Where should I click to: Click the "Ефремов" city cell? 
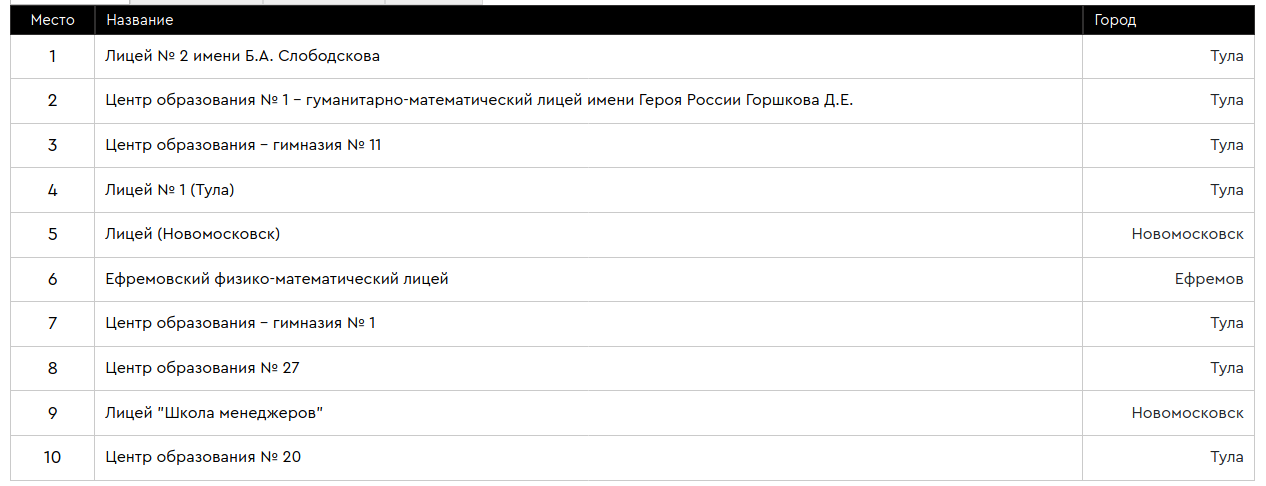(1208, 279)
